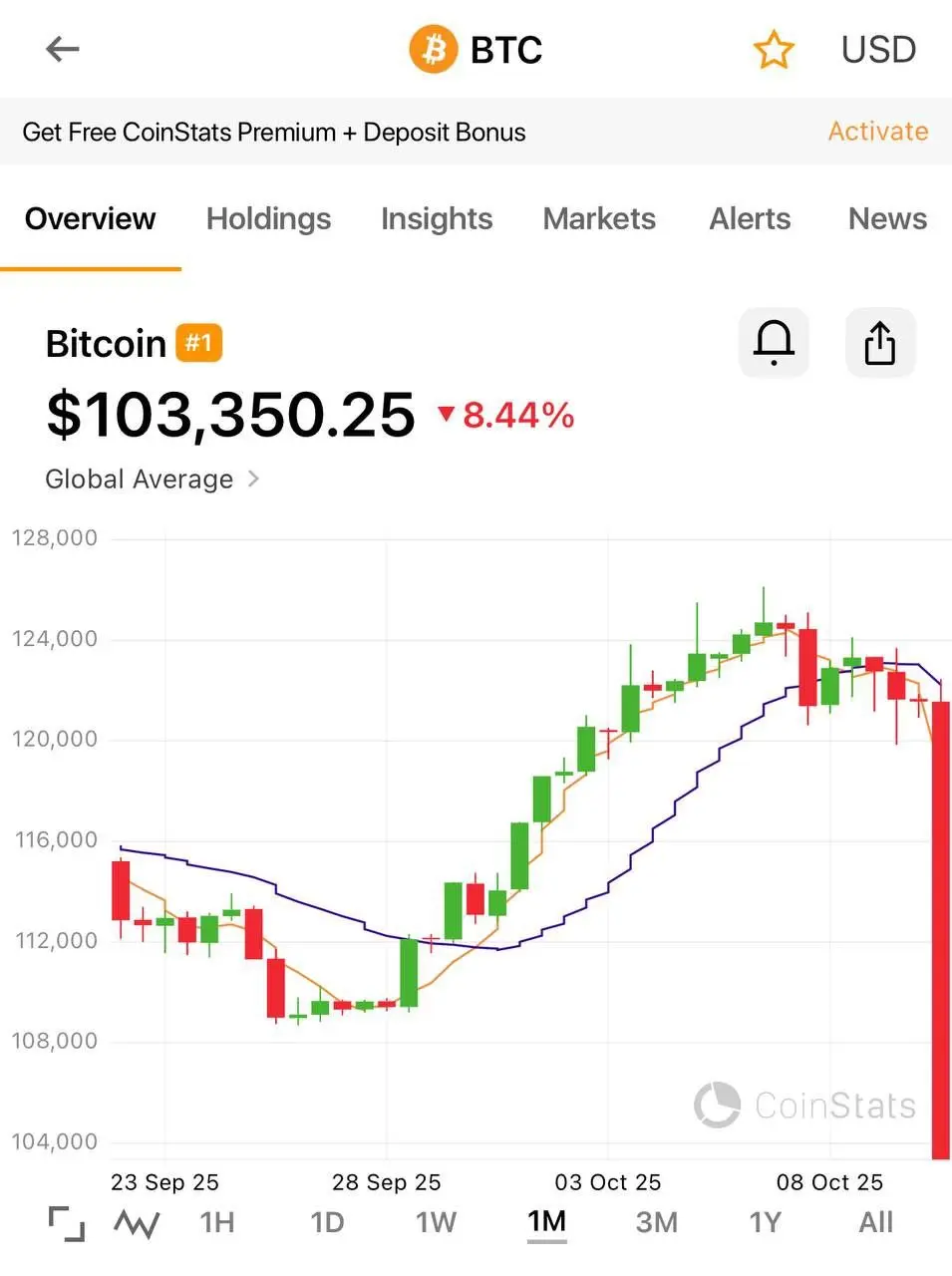The width and height of the screenshot is (952, 1276).
Task: Choose the 3M chart range
Action: click(x=656, y=1222)
